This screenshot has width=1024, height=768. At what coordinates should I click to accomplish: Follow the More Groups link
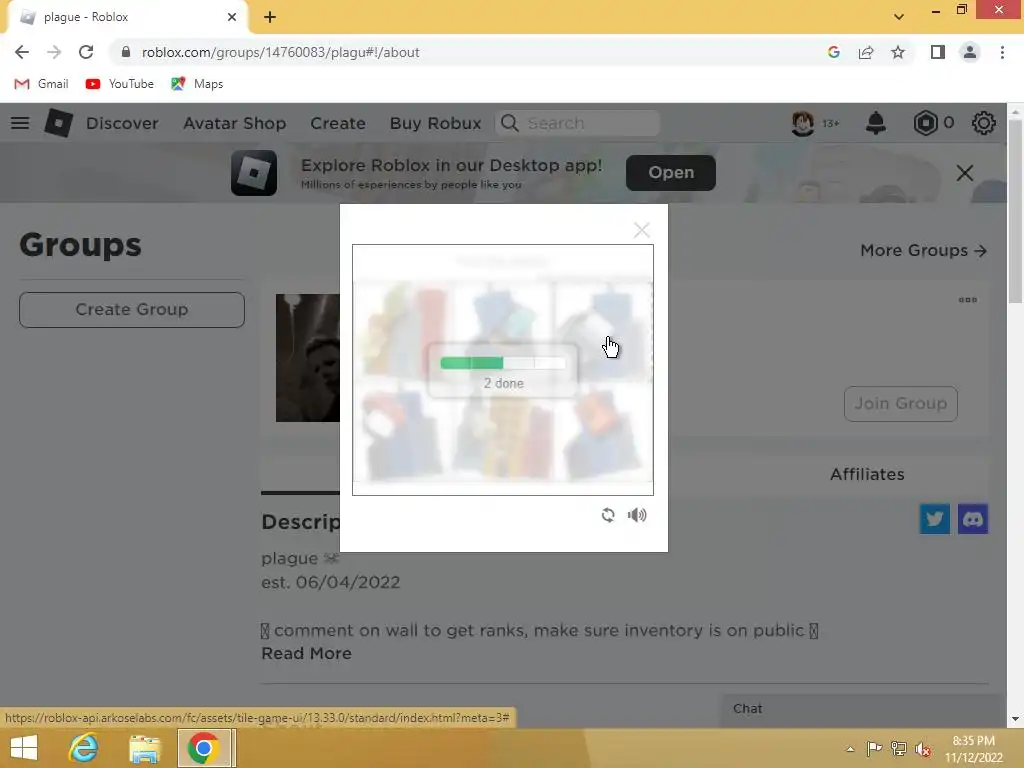923,251
